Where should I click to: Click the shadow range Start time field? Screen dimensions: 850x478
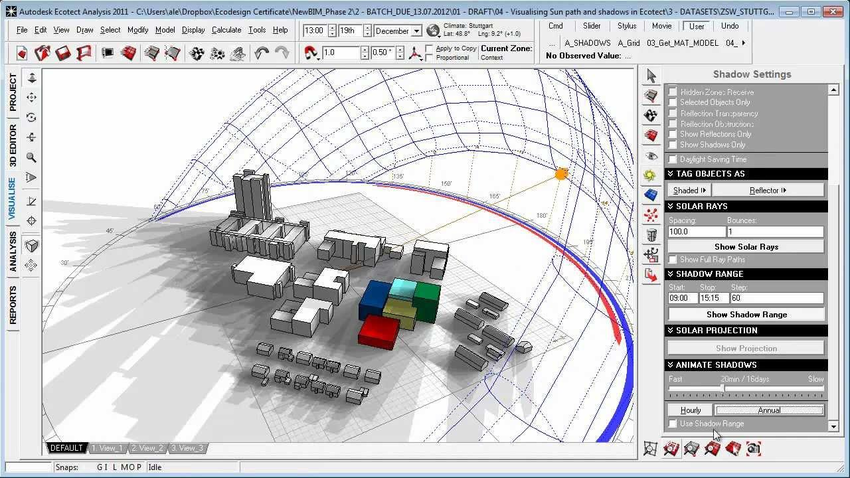click(x=682, y=299)
